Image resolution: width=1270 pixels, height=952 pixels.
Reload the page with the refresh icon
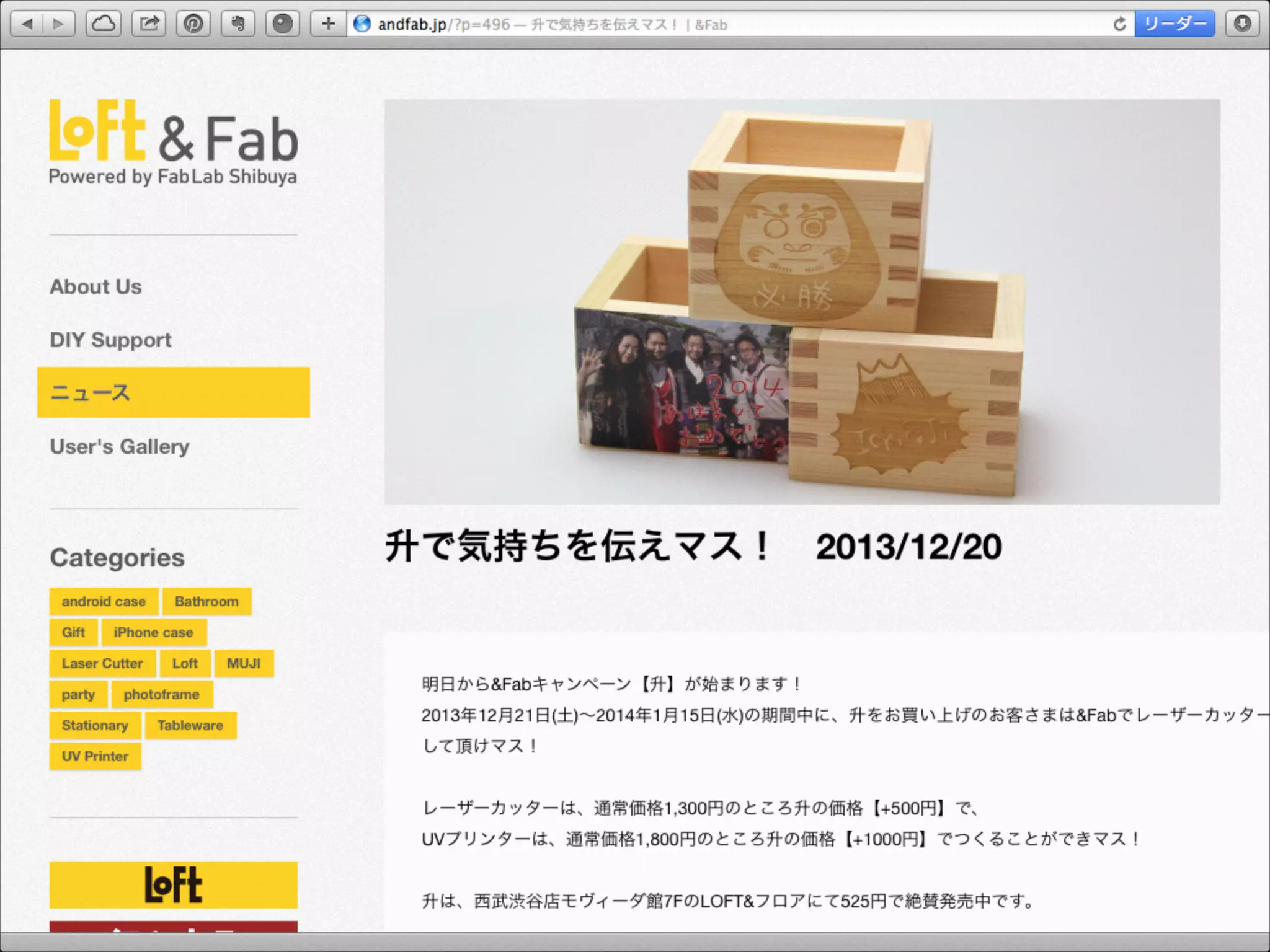point(1119,24)
